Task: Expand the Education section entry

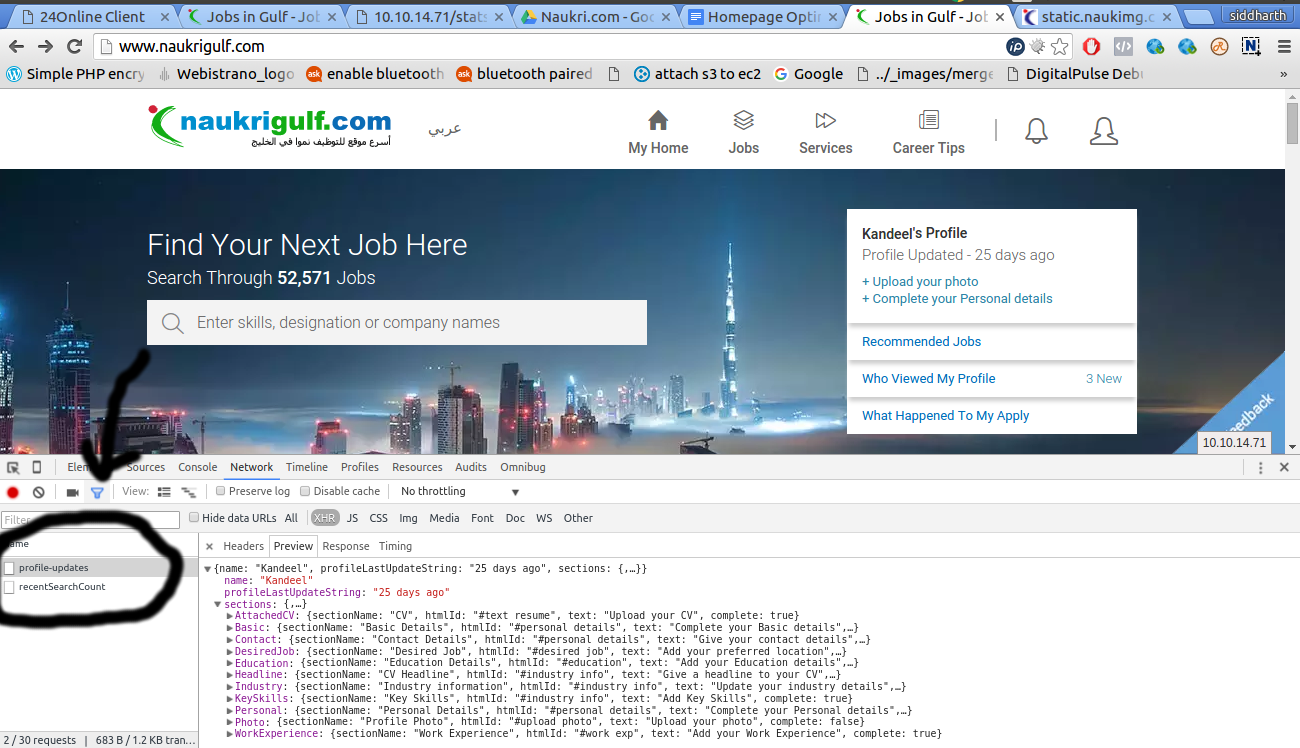Action: [x=230, y=663]
